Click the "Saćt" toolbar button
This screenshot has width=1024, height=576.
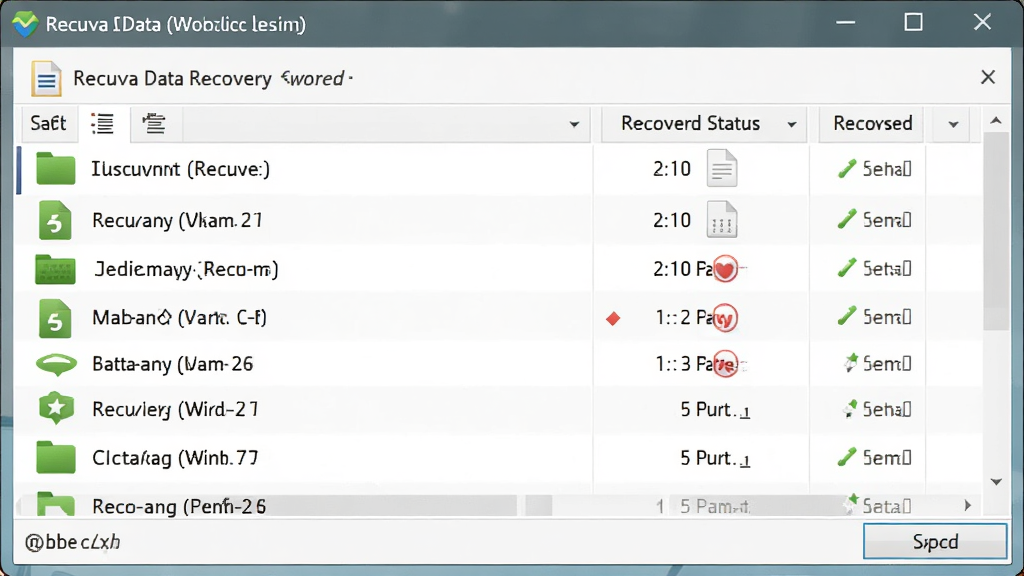(48, 123)
